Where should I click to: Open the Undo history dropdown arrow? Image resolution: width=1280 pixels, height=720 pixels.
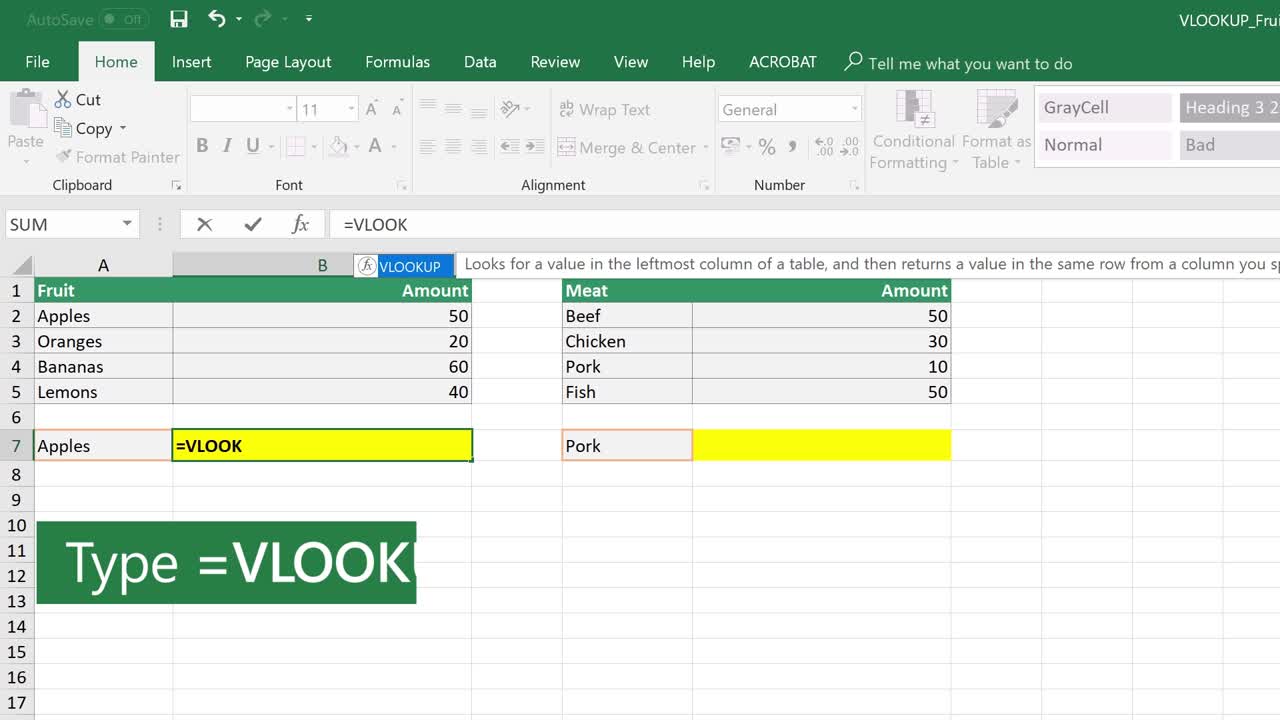click(239, 19)
